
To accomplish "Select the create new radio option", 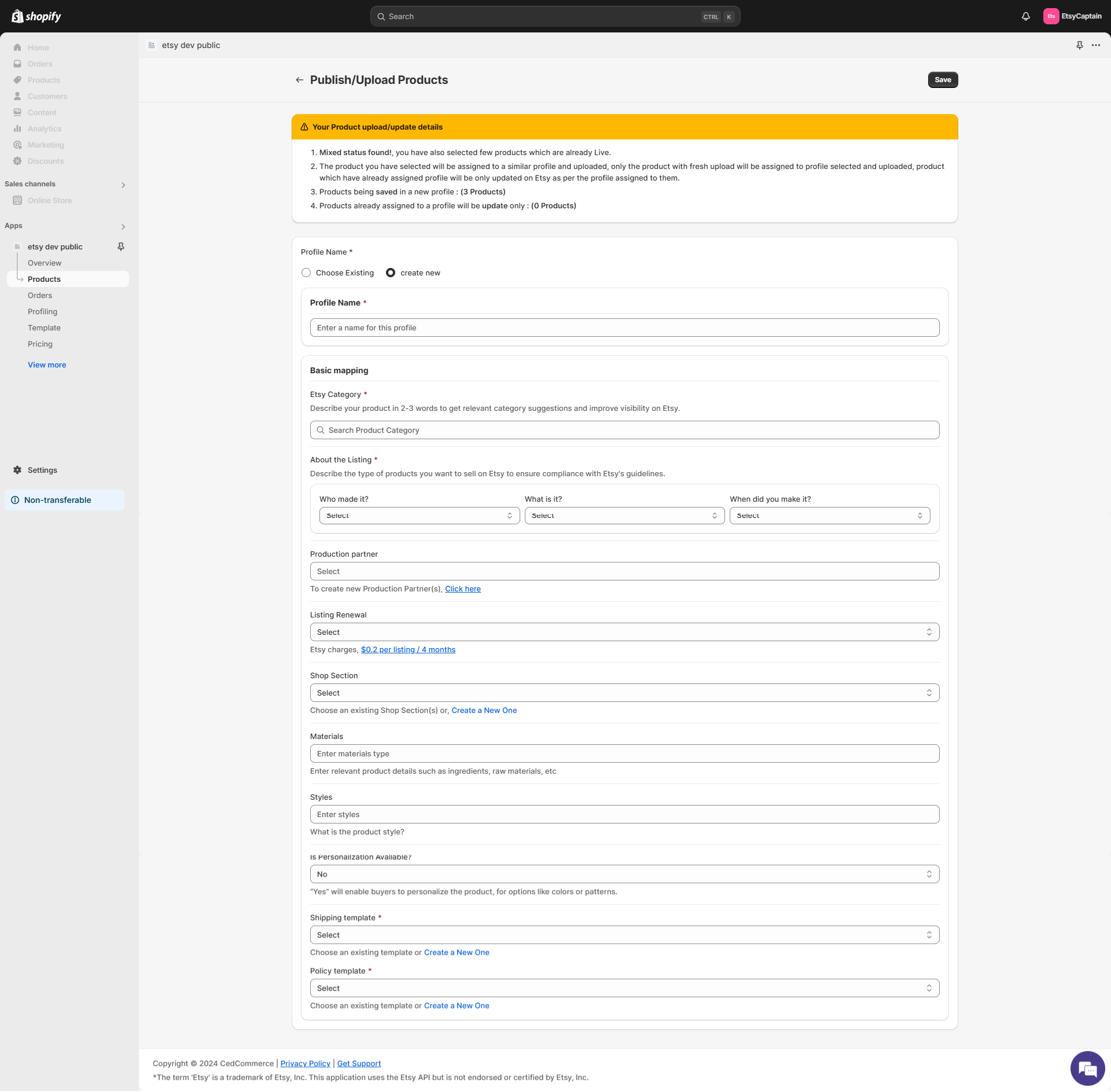I will point(391,273).
